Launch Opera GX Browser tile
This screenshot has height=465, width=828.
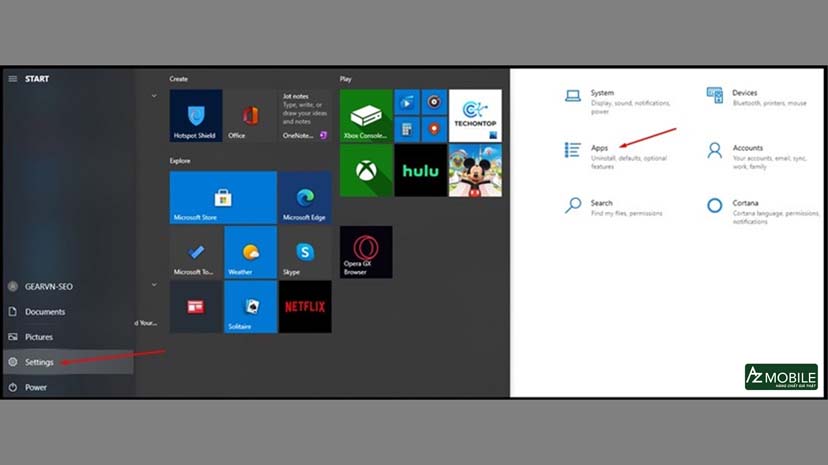[x=365, y=252]
